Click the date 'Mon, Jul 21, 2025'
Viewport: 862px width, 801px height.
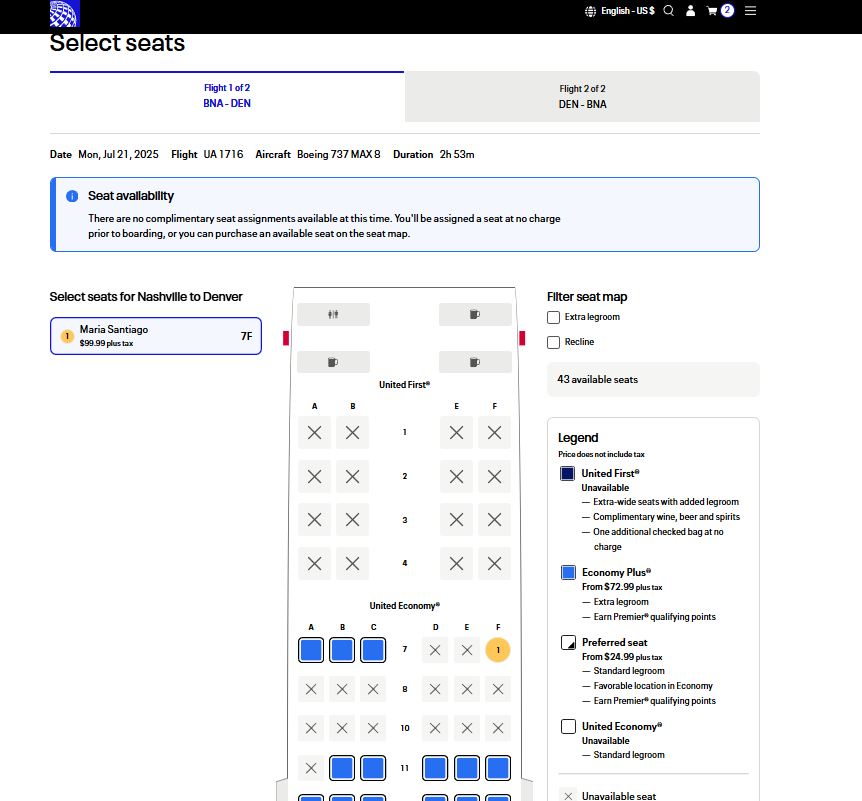point(118,154)
